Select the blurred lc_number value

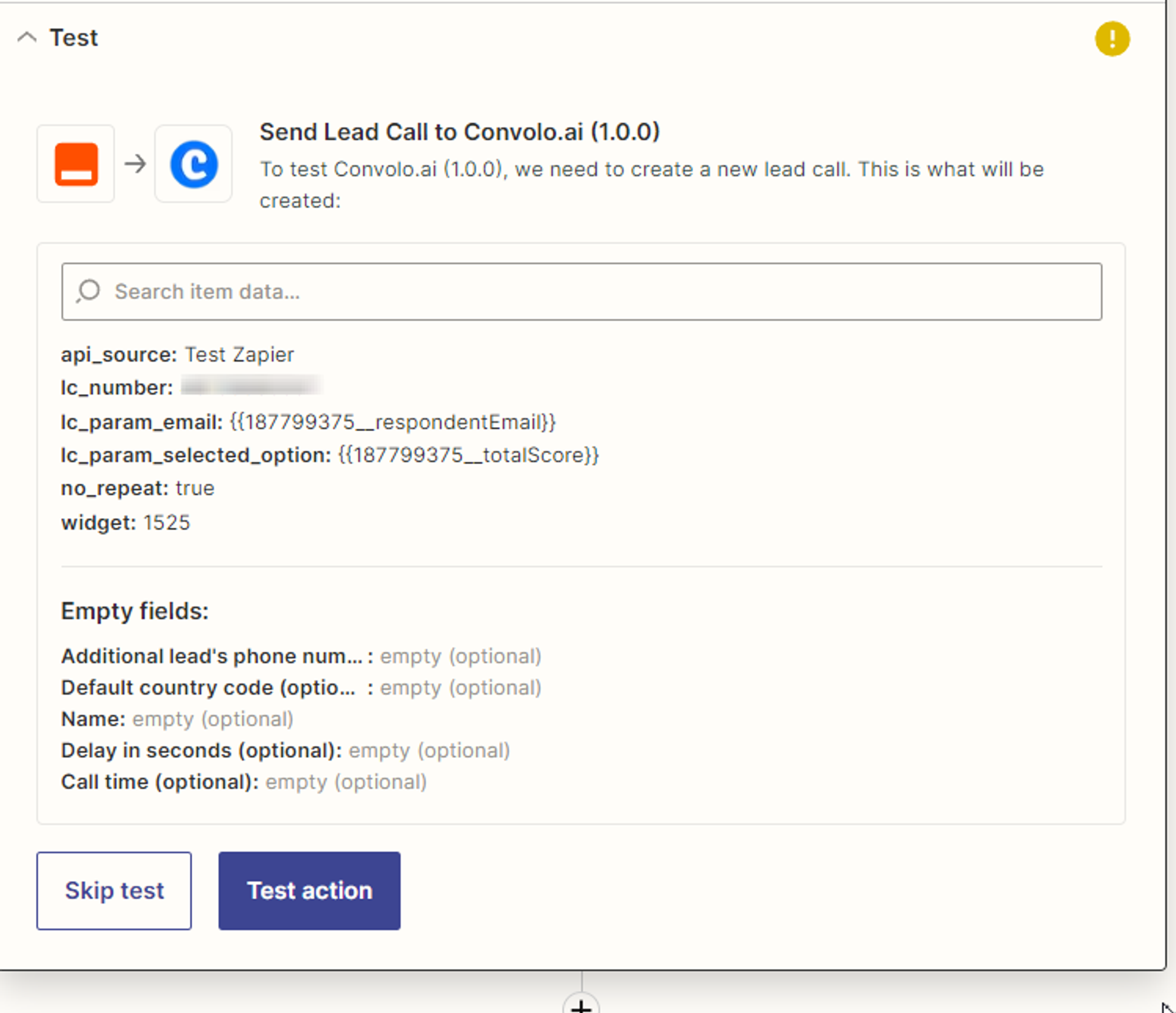[x=251, y=386]
